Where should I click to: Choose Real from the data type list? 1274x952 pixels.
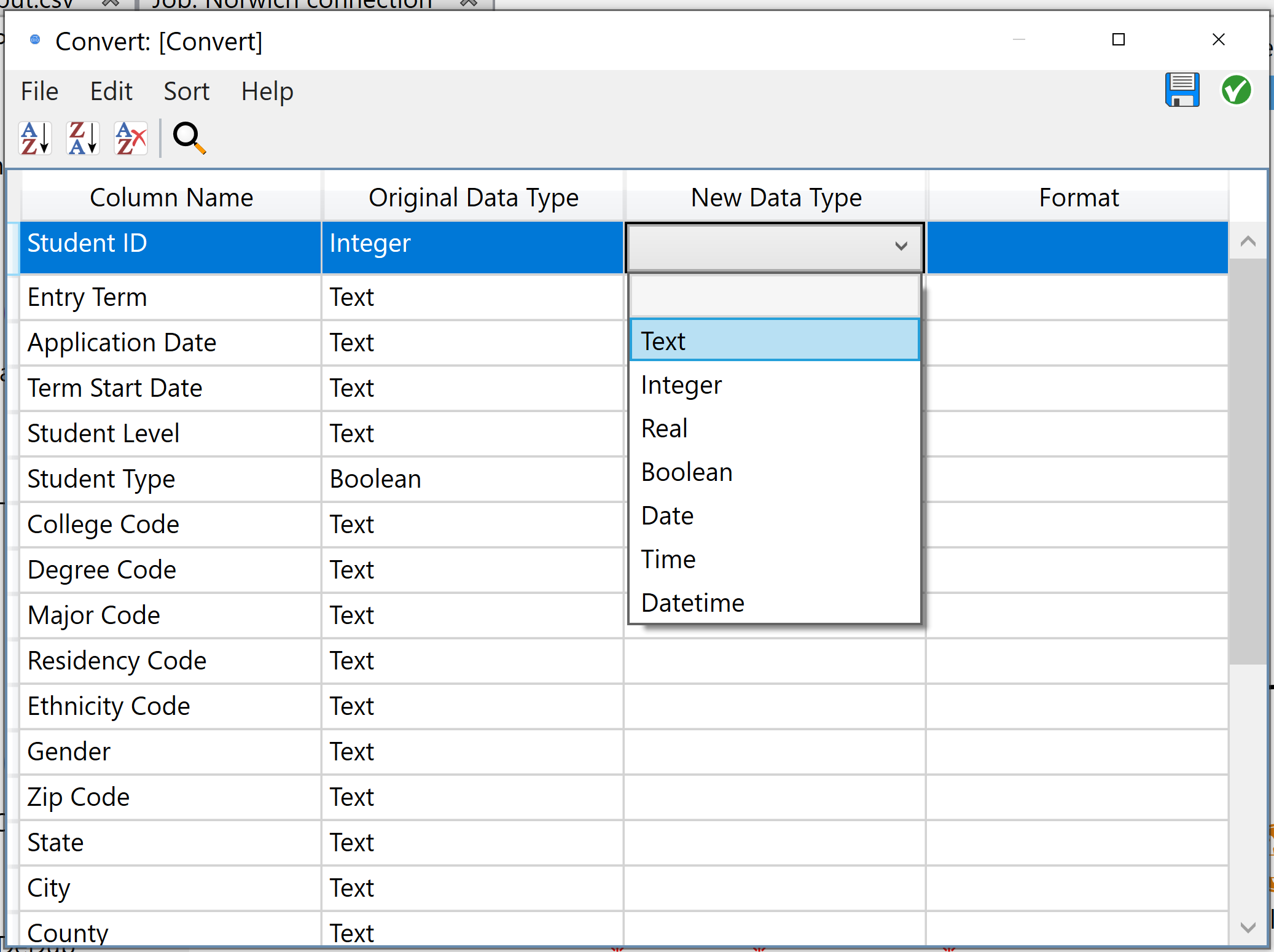coord(775,429)
